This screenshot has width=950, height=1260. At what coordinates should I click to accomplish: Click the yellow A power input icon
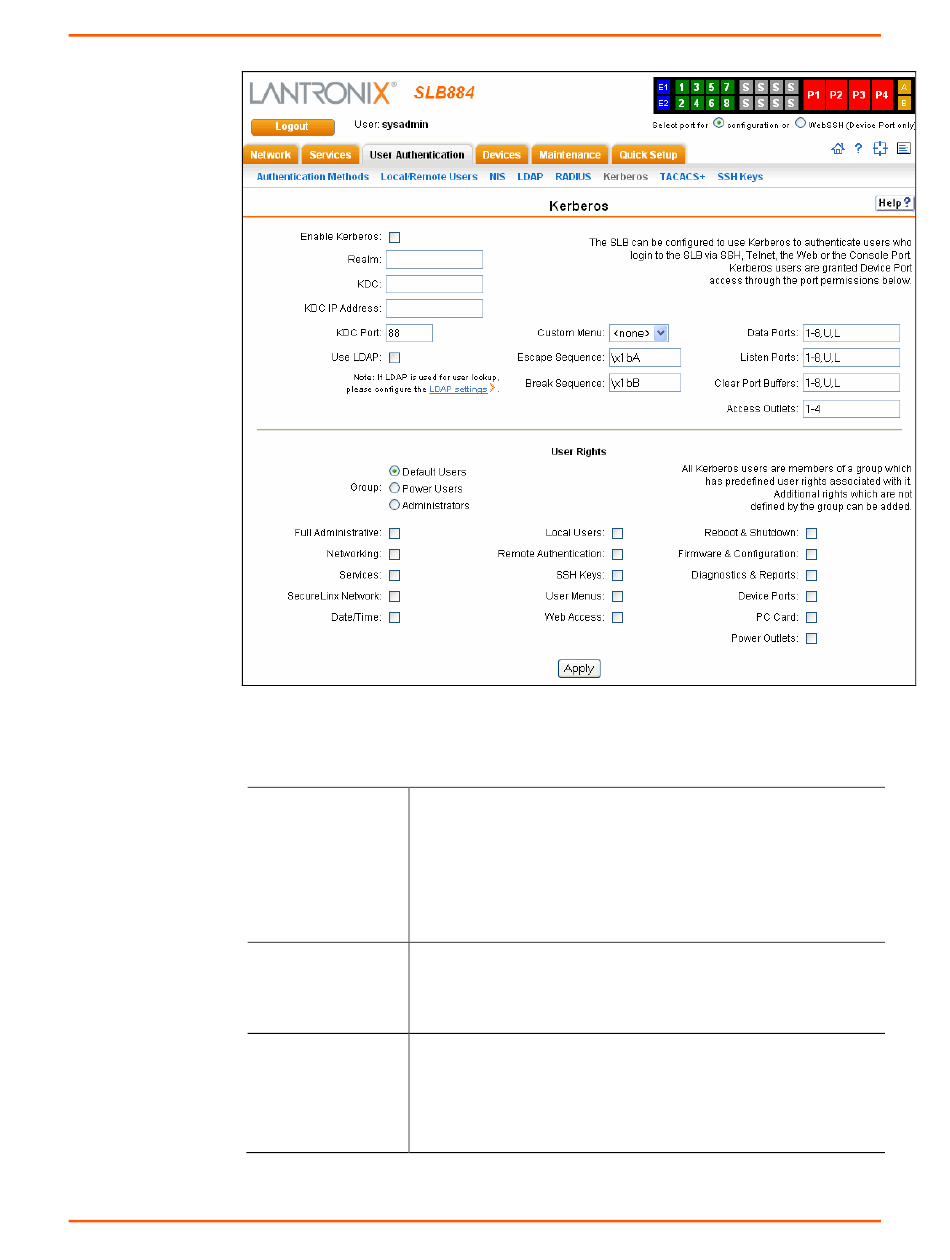[904, 87]
